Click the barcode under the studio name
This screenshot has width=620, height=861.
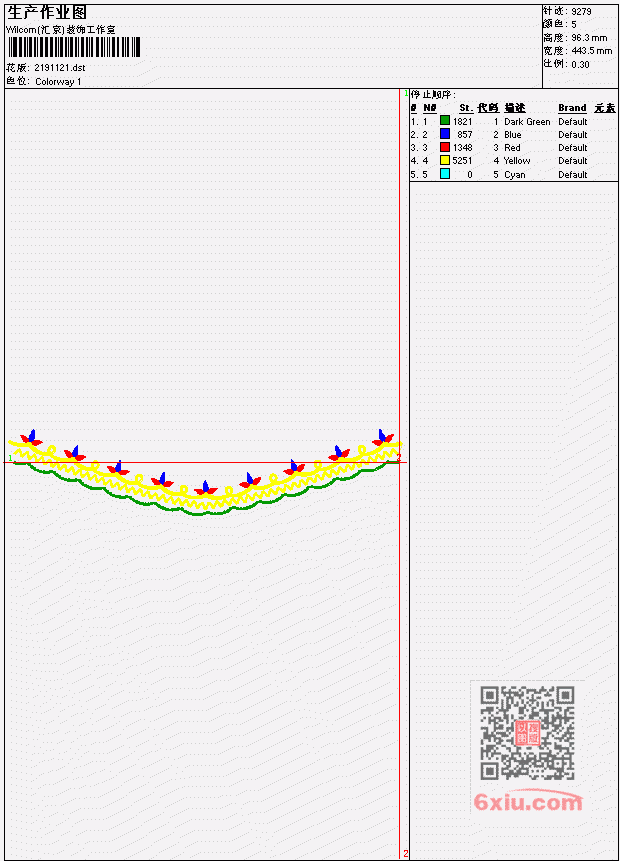coord(74,47)
